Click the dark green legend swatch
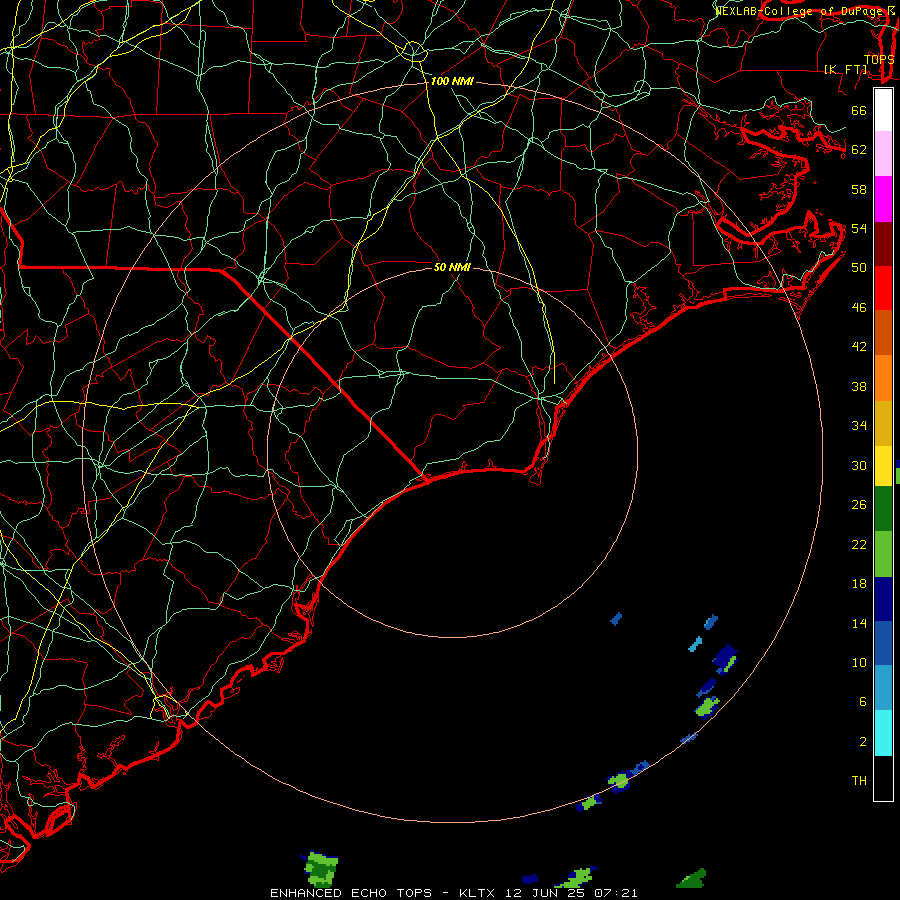Image resolution: width=900 pixels, height=900 pixels. tap(883, 509)
